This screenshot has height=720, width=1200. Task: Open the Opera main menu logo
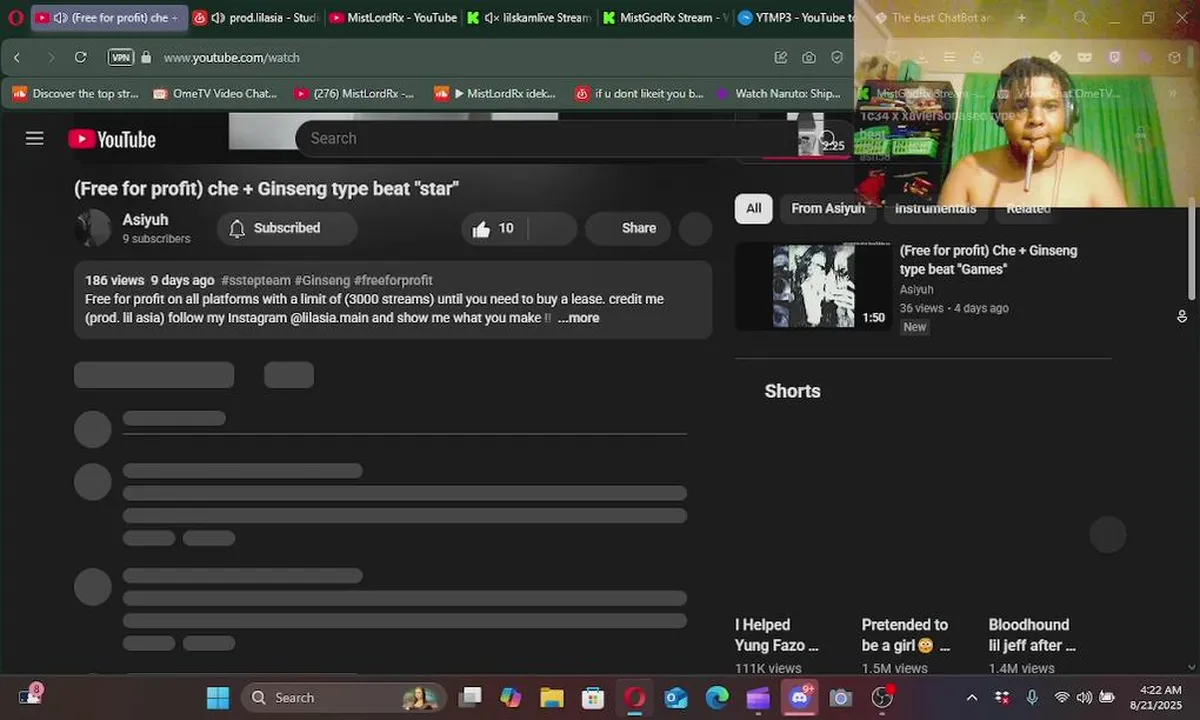pos(15,18)
